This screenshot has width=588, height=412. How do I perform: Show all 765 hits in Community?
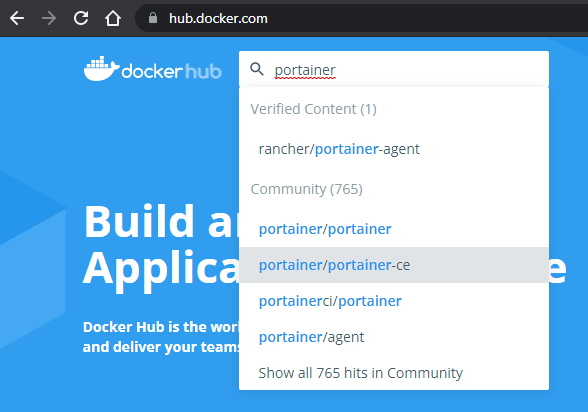394,373
